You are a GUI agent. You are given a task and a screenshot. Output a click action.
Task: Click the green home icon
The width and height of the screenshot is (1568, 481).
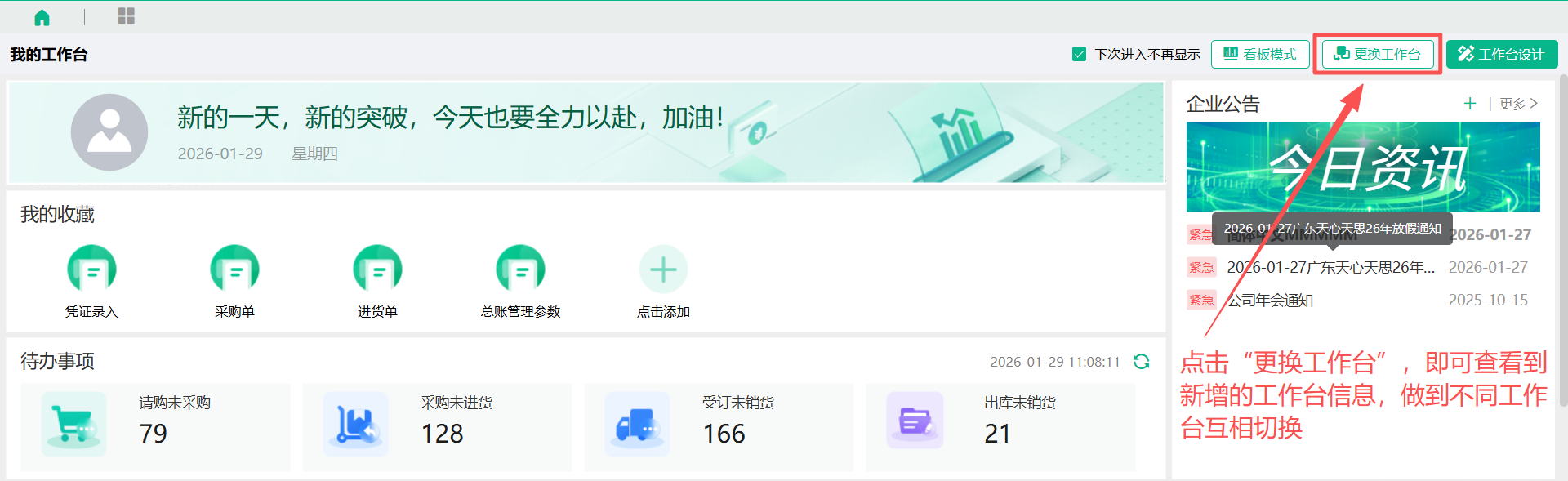point(42,17)
